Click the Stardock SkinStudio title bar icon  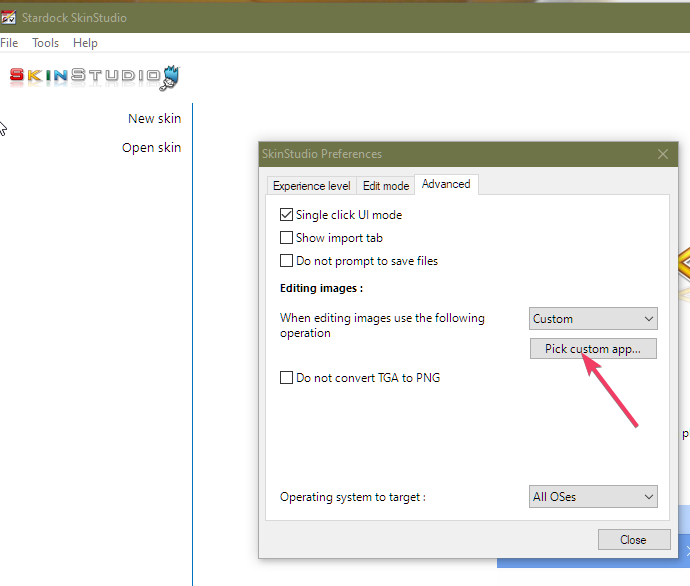tap(7, 18)
